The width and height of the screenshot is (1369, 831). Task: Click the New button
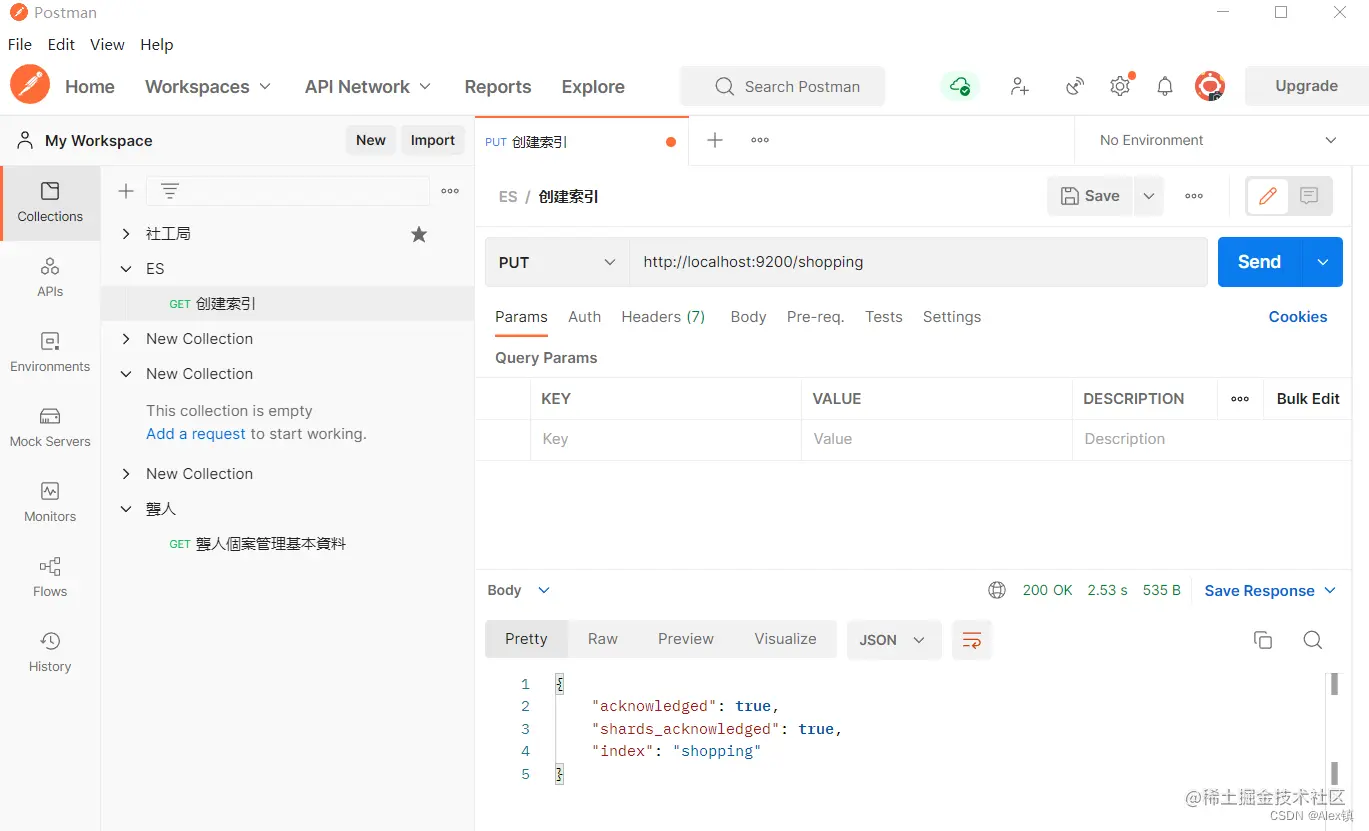[371, 140]
